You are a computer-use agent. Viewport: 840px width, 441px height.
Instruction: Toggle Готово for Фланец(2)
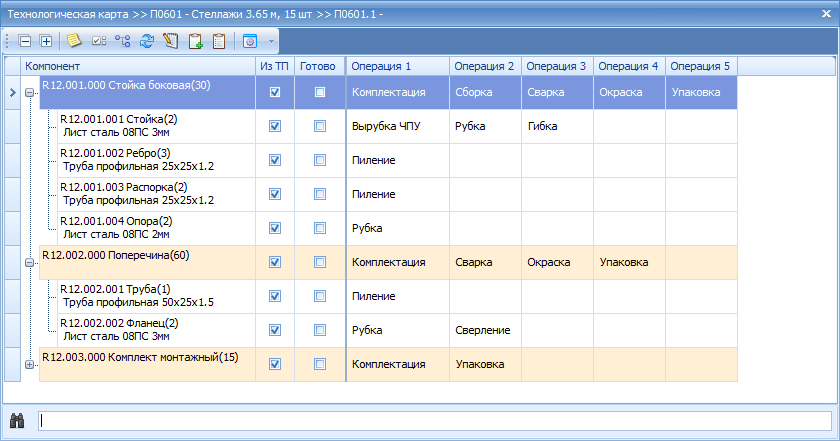coord(320,330)
